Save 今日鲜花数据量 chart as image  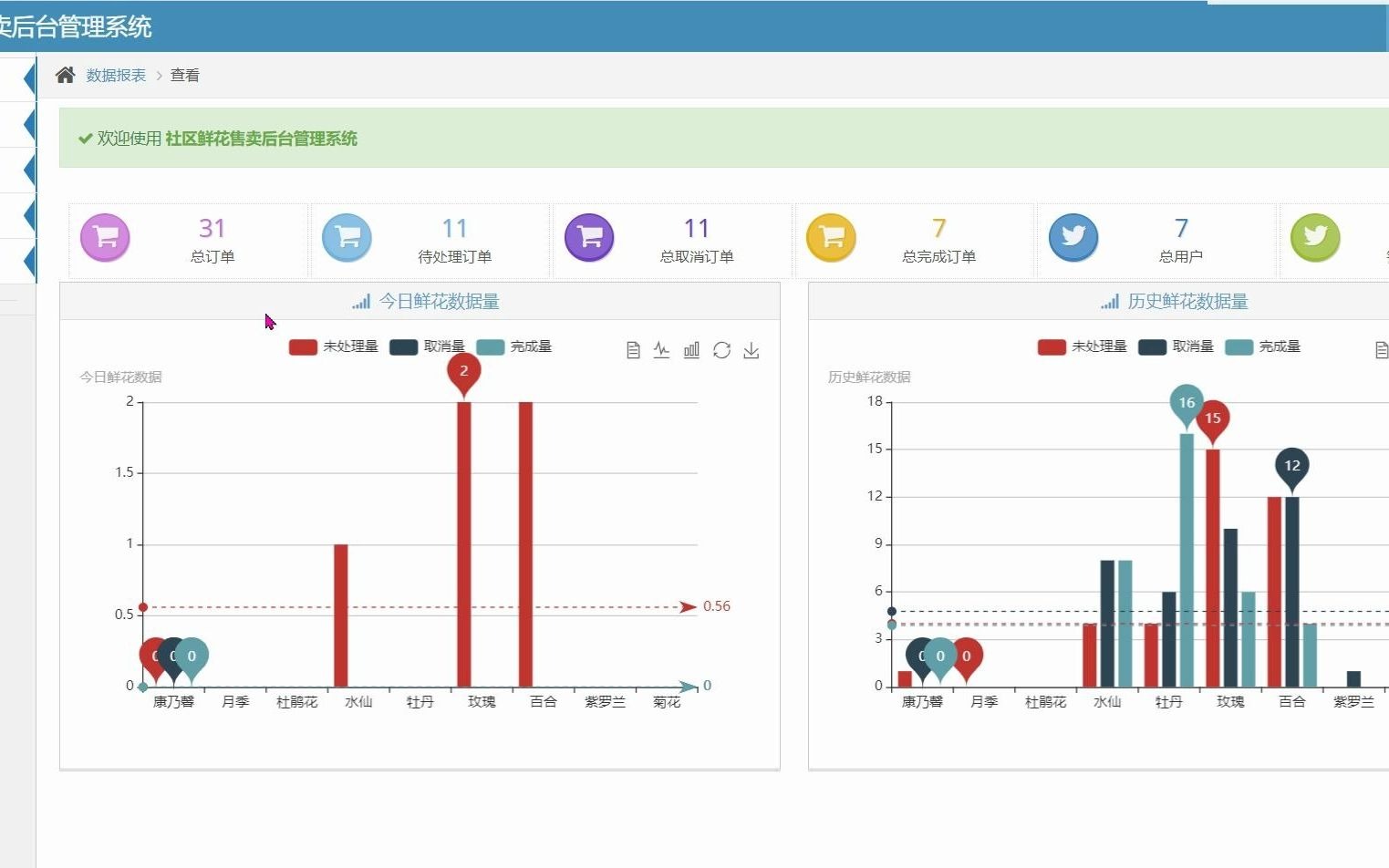pos(752,350)
